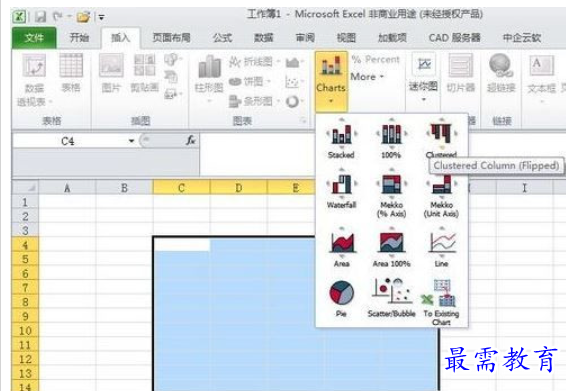The image size is (566, 391).
Task: Switch to the 开始 home tab
Action: 79,38
